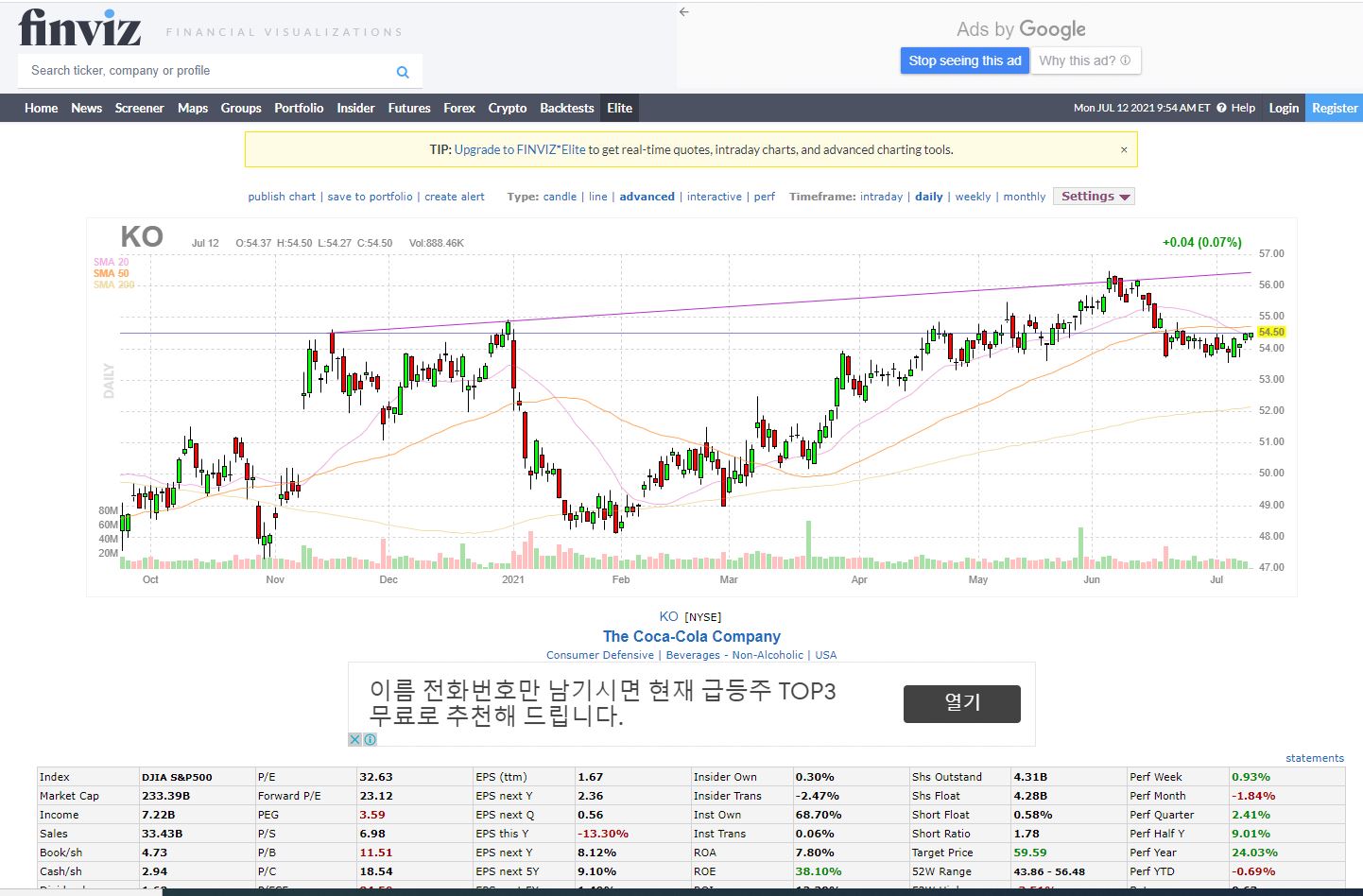Click the save to portfolio link
This screenshot has width=1363, height=896.
[x=370, y=197]
